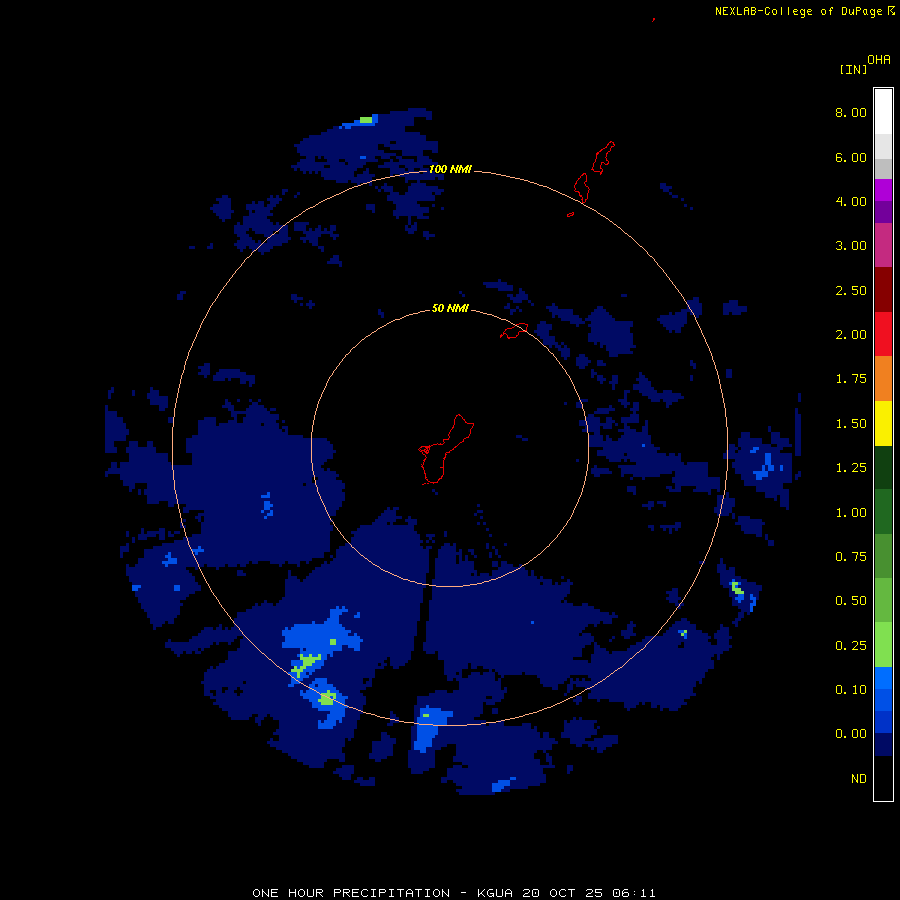The width and height of the screenshot is (900, 900).
Task: Click the 0.75 legend value
Action: [x=851, y=557]
